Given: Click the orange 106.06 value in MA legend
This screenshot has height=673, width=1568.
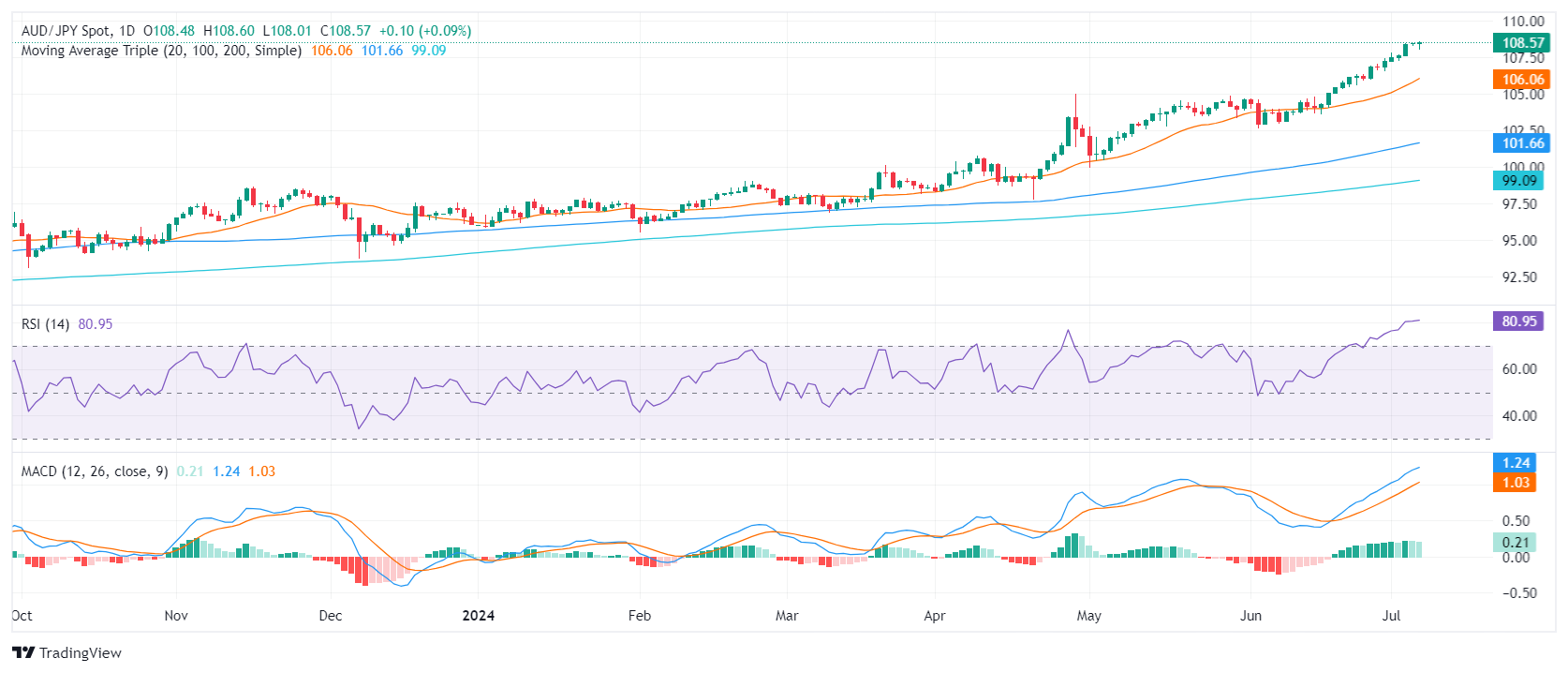Looking at the screenshot, I should [332, 51].
